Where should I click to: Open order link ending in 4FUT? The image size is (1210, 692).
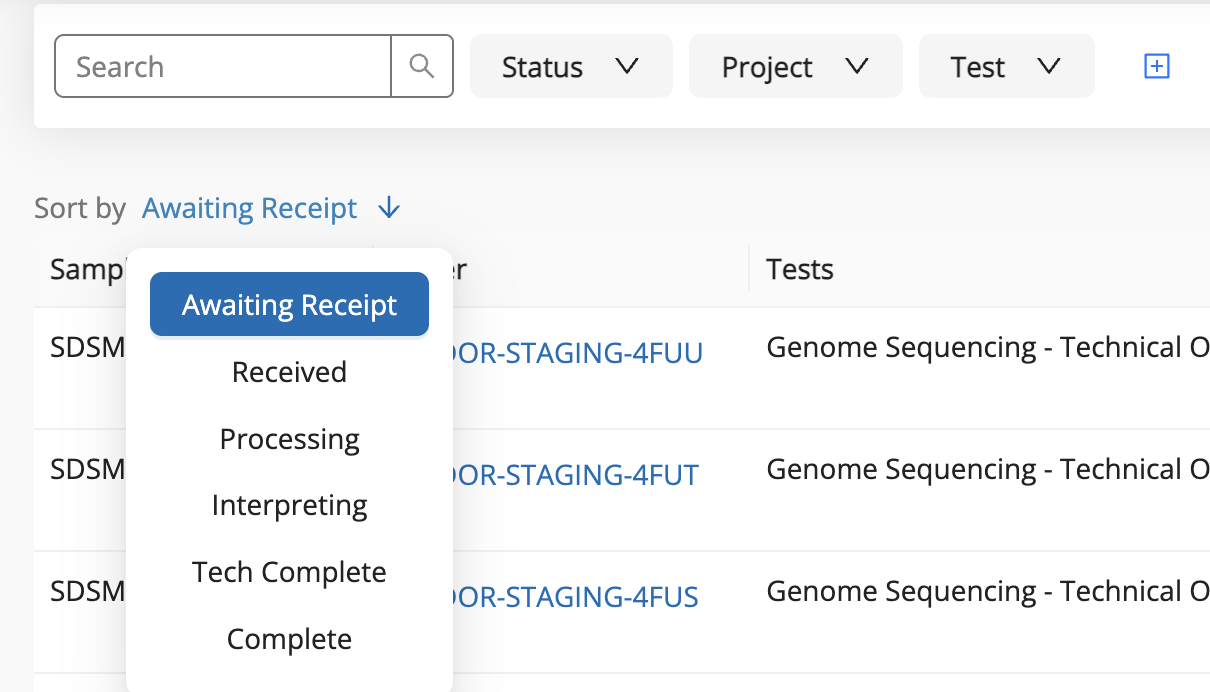tap(576, 474)
